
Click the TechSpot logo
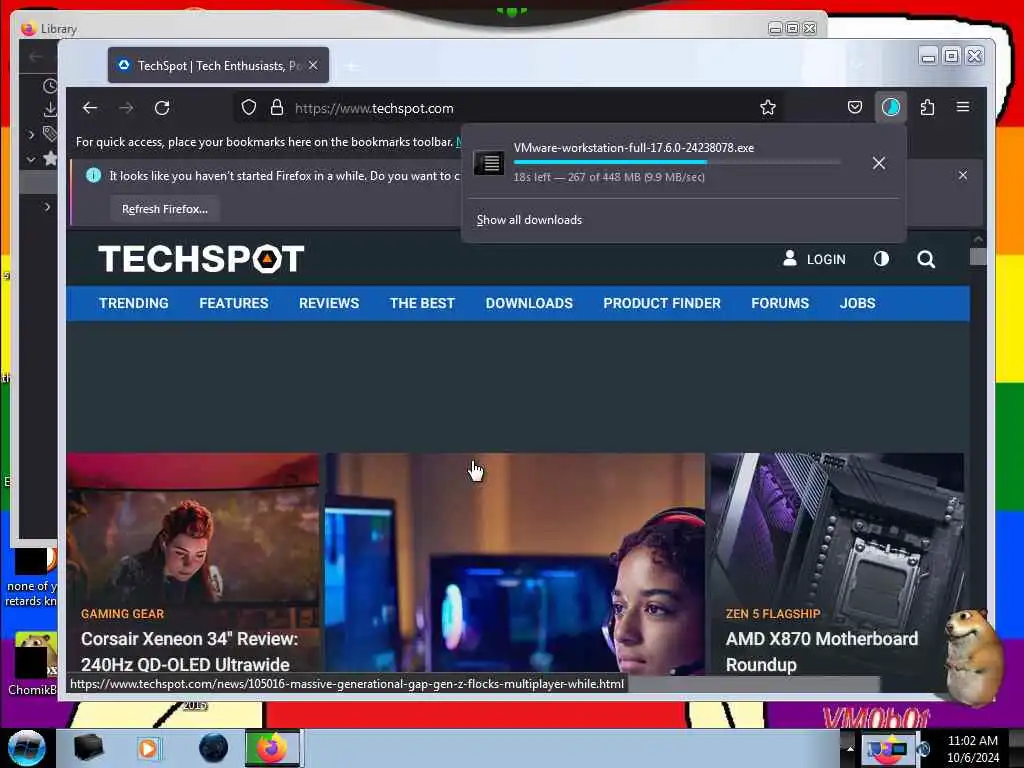coord(201,259)
